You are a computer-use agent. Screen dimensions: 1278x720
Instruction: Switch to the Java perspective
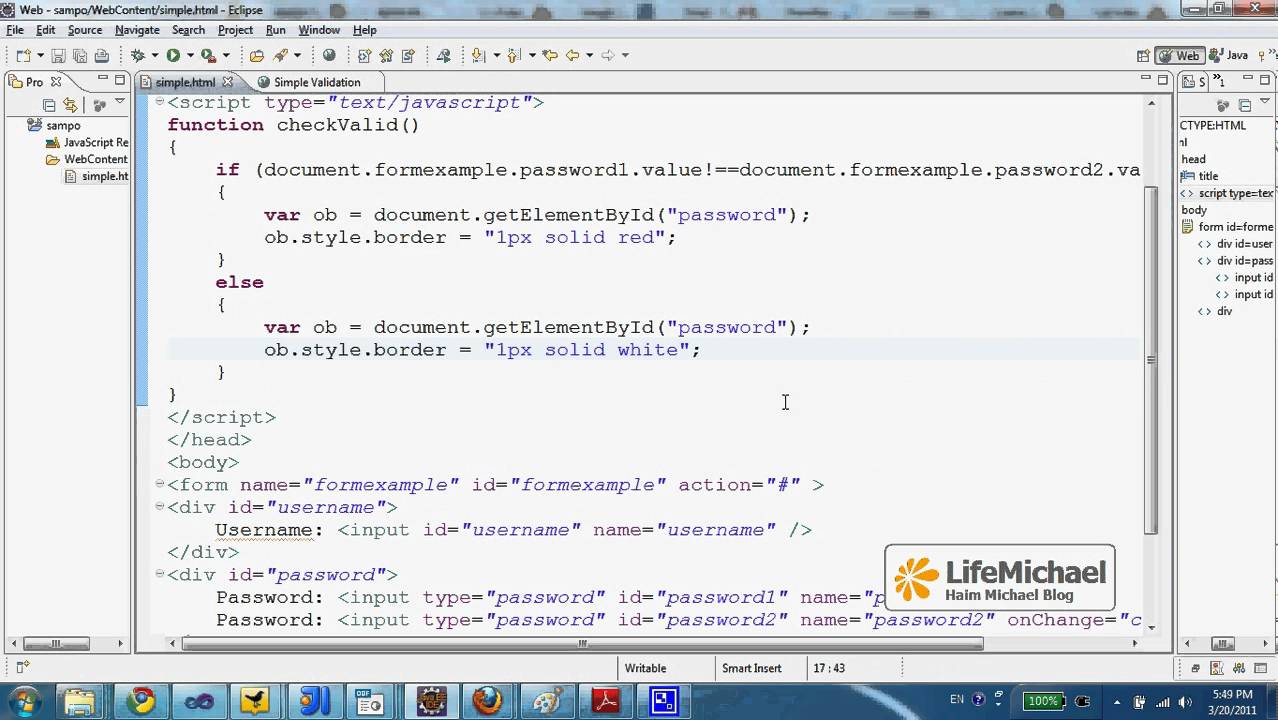tap(1229, 56)
